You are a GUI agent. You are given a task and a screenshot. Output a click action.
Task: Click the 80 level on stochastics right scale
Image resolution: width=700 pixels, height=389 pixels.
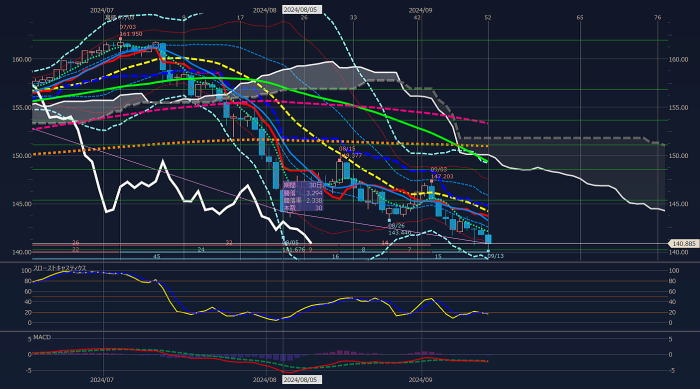tap(673, 281)
